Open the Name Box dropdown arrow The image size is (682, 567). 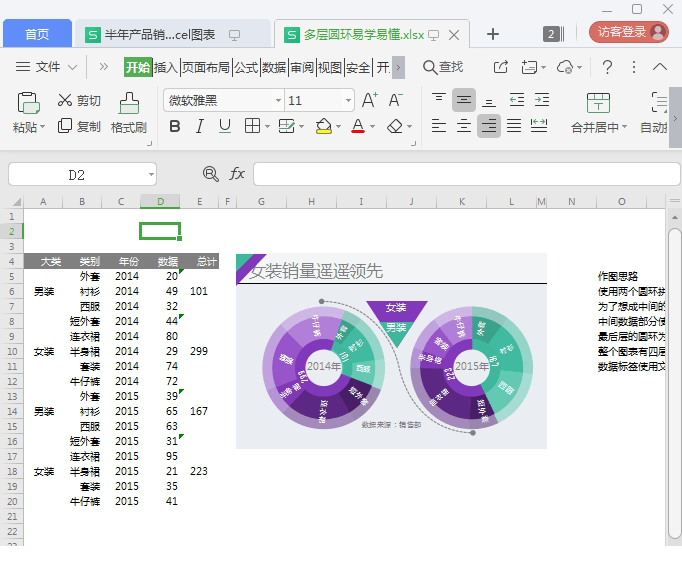click(x=151, y=174)
